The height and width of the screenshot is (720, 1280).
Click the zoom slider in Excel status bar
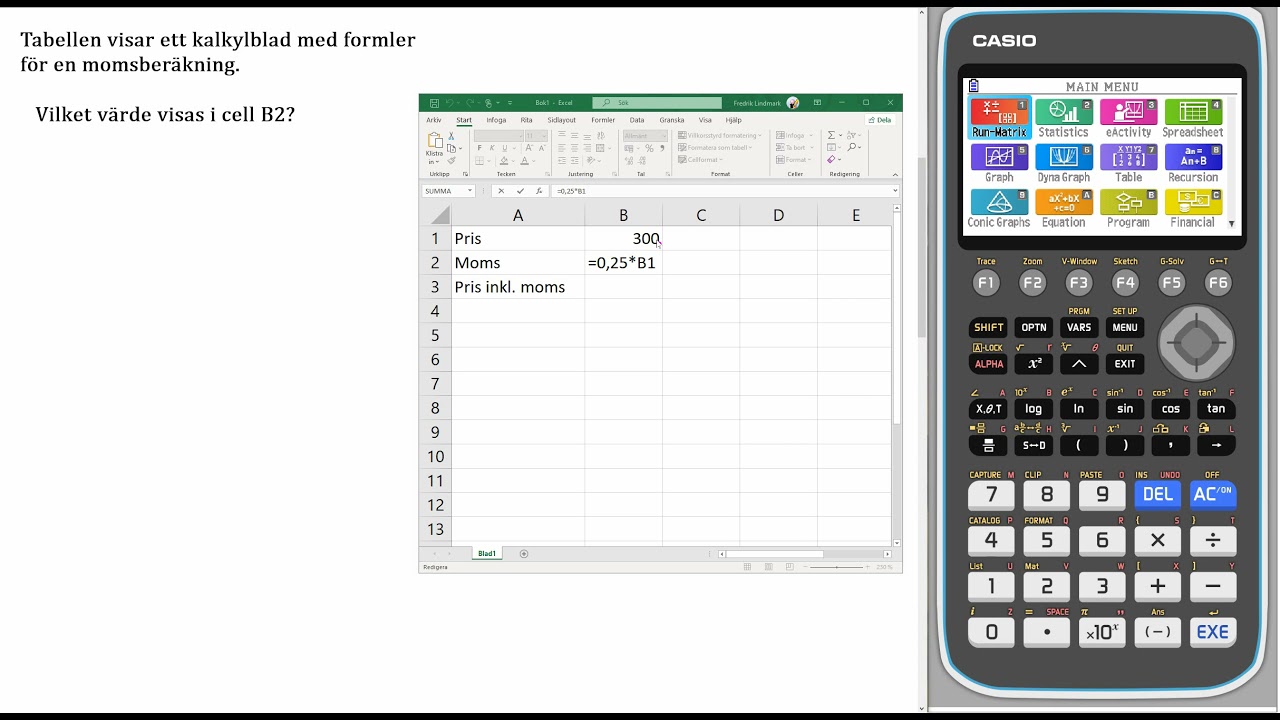838,567
